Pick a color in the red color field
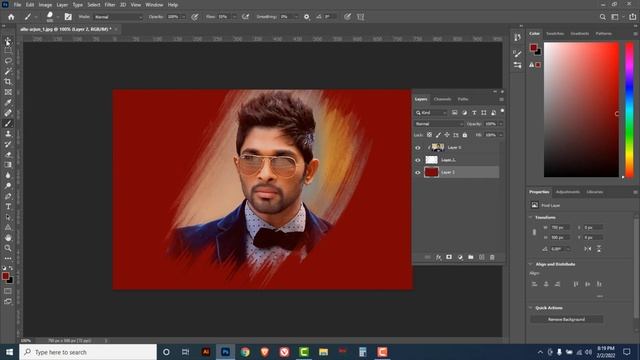 point(581,110)
